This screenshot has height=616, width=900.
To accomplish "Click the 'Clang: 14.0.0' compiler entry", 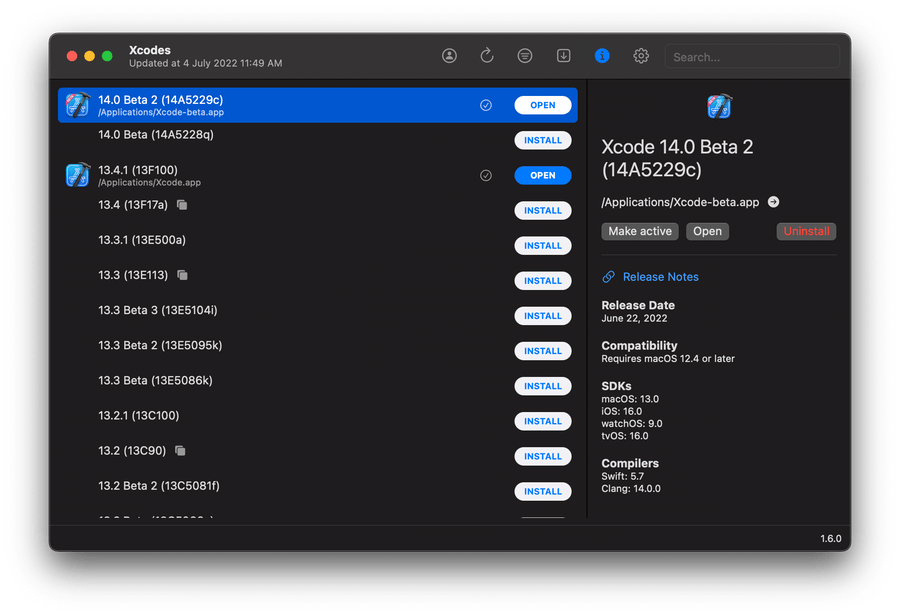I will pos(631,489).
